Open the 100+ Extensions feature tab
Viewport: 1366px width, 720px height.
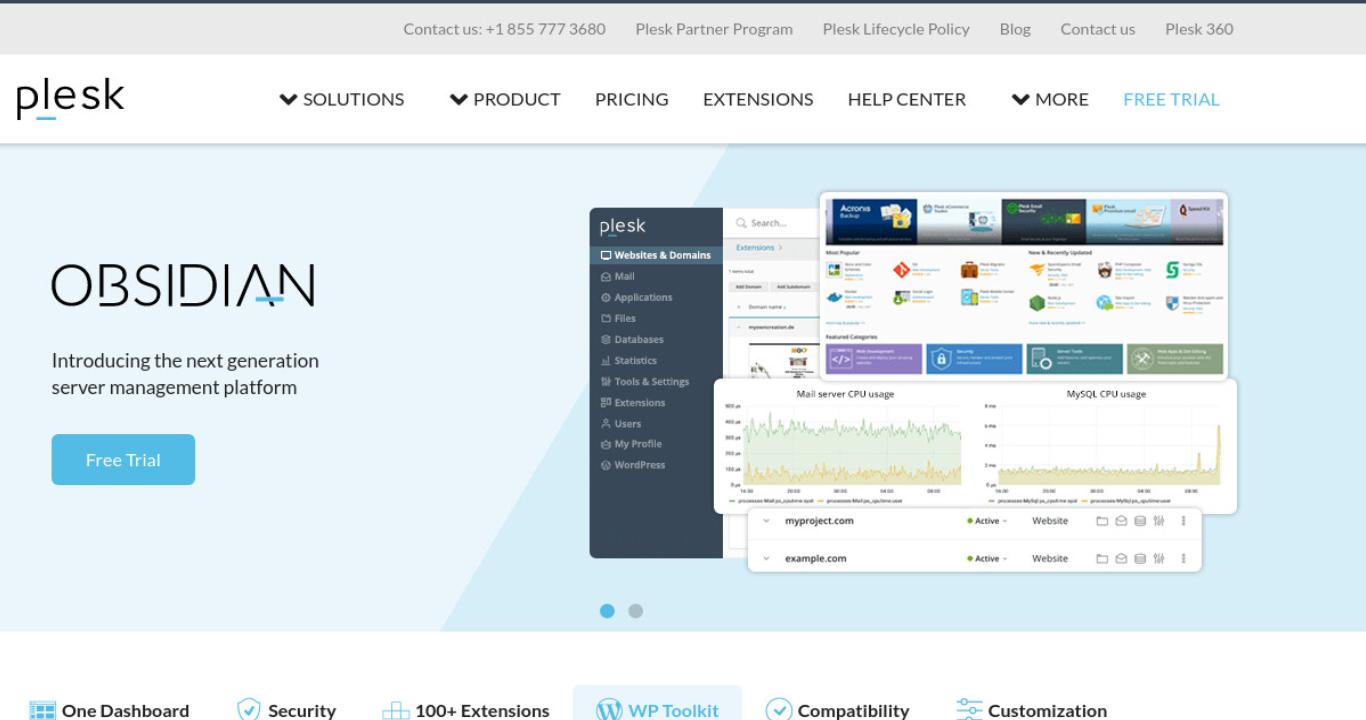pyautogui.click(x=466, y=710)
